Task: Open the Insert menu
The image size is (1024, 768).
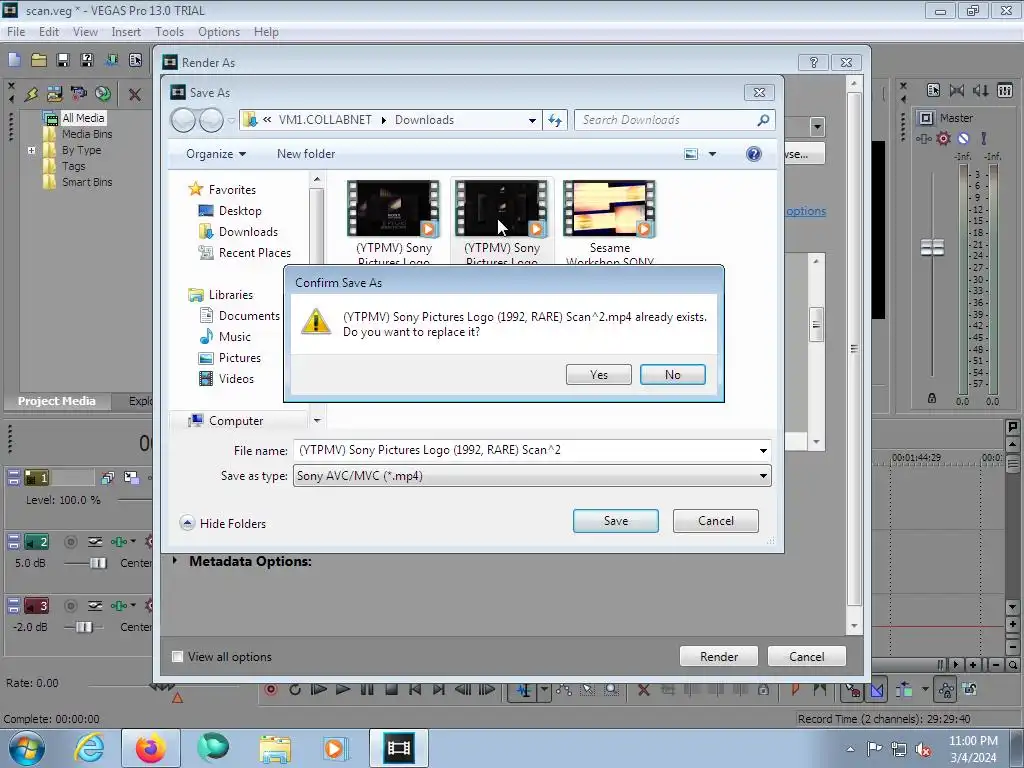Action: coord(126,31)
